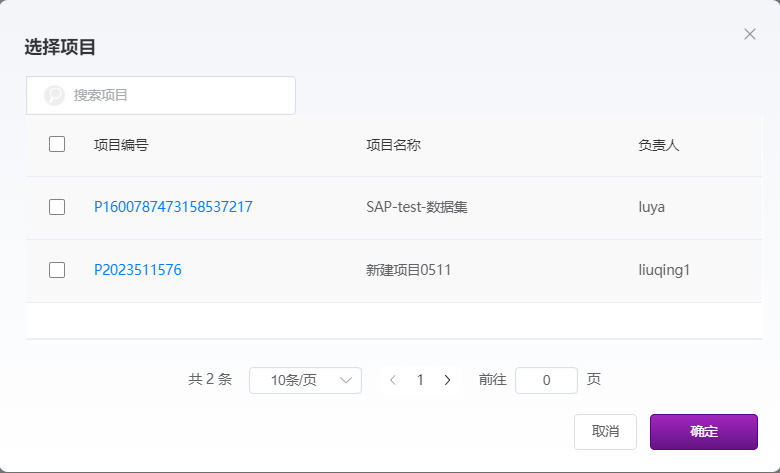Click the 项目编号 column header
Screen dimensions: 780x473
pyautogui.click(x=121, y=145)
